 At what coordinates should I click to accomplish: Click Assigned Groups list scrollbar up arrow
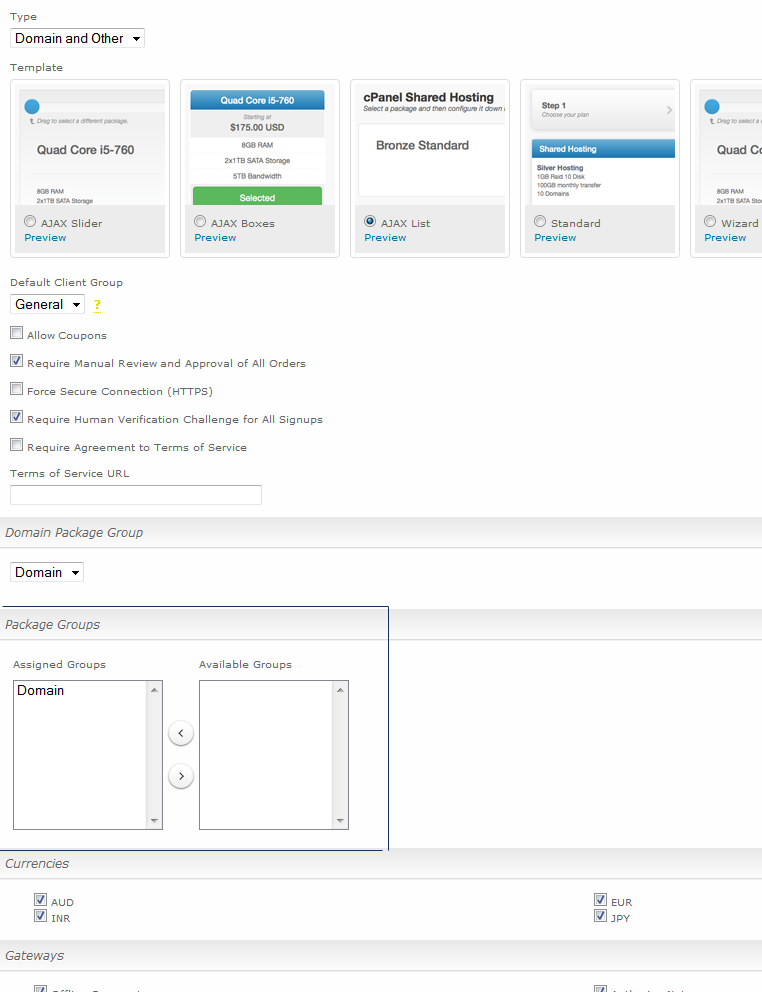click(x=154, y=690)
